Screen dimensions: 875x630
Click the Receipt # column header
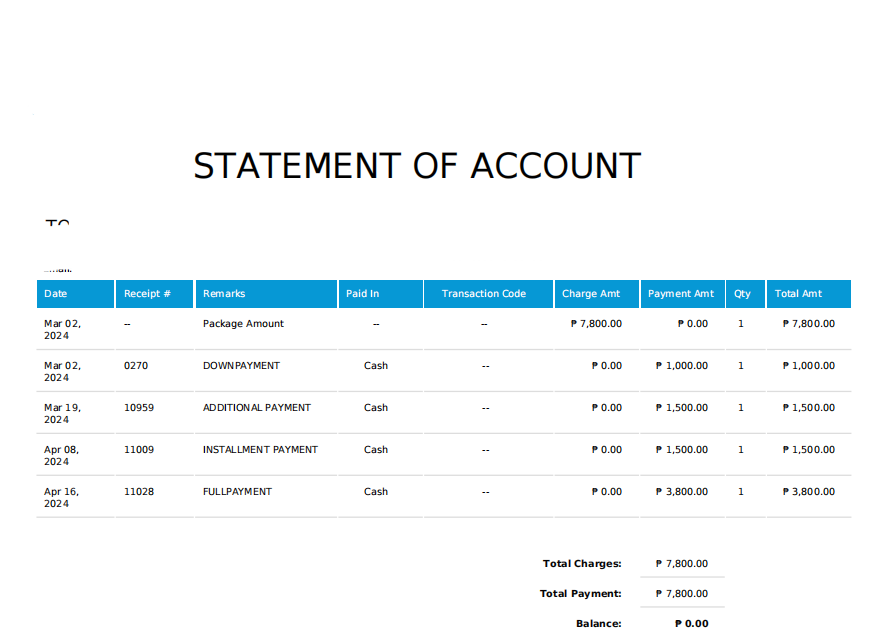point(155,294)
